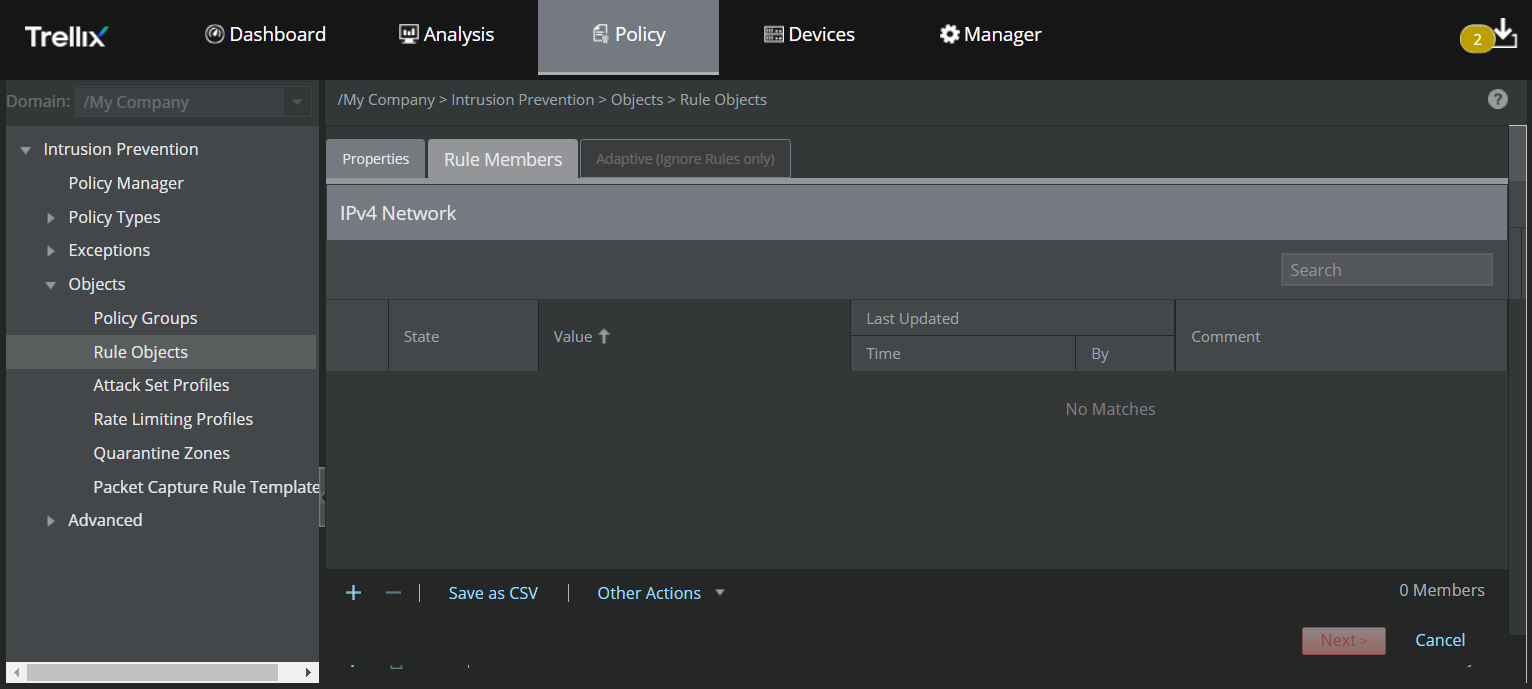The width and height of the screenshot is (1532, 689).
Task: Select Rule Objects in the tree
Action: (x=140, y=352)
